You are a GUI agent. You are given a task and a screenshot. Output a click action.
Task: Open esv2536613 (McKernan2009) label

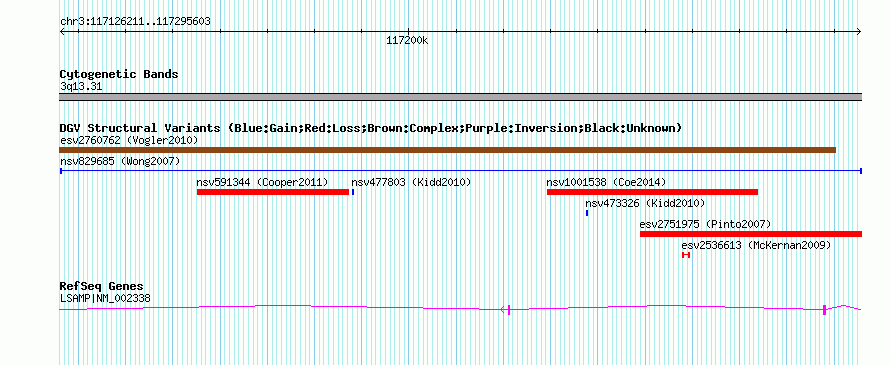pyautogui.click(x=756, y=245)
